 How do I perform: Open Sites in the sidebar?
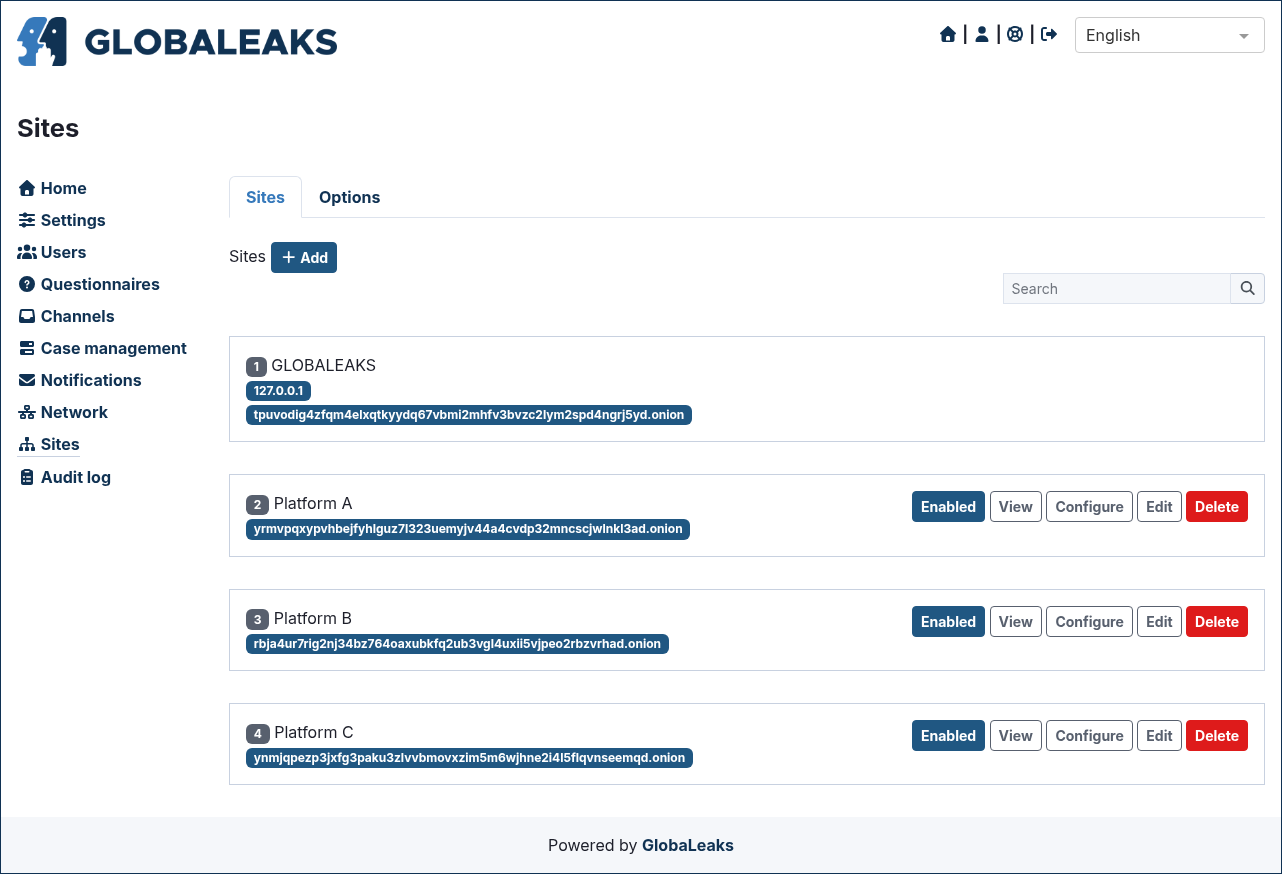49,444
